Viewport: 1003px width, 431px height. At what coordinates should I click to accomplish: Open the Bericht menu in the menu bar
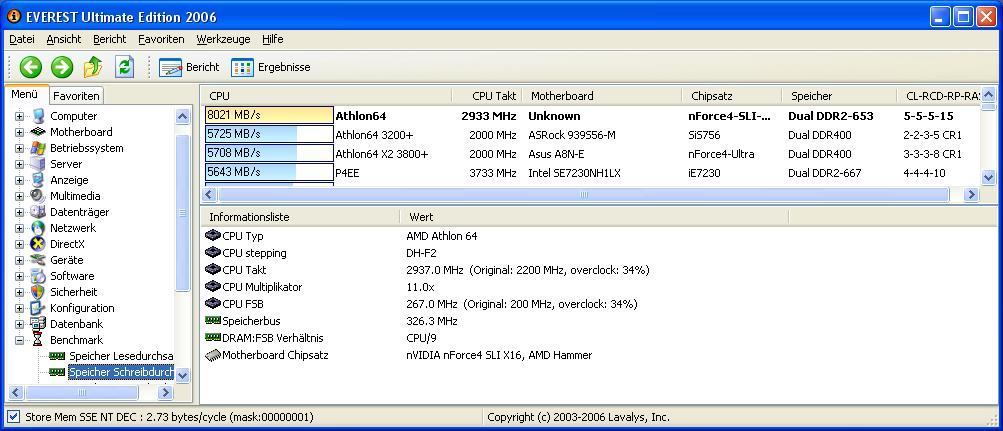click(110, 40)
